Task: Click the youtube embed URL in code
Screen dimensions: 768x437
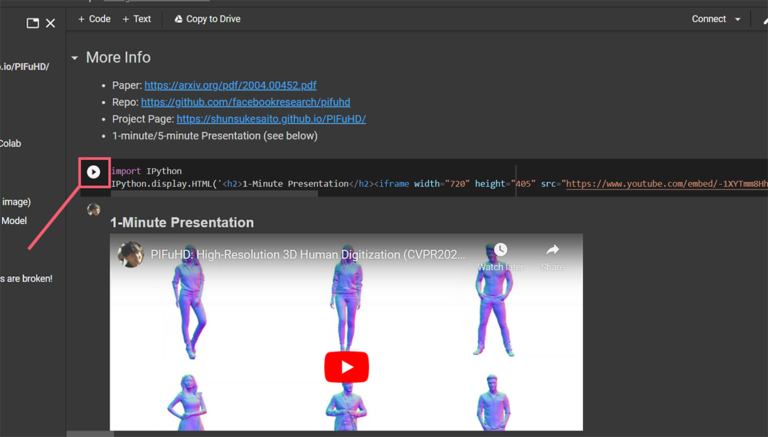Action: point(667,184)
